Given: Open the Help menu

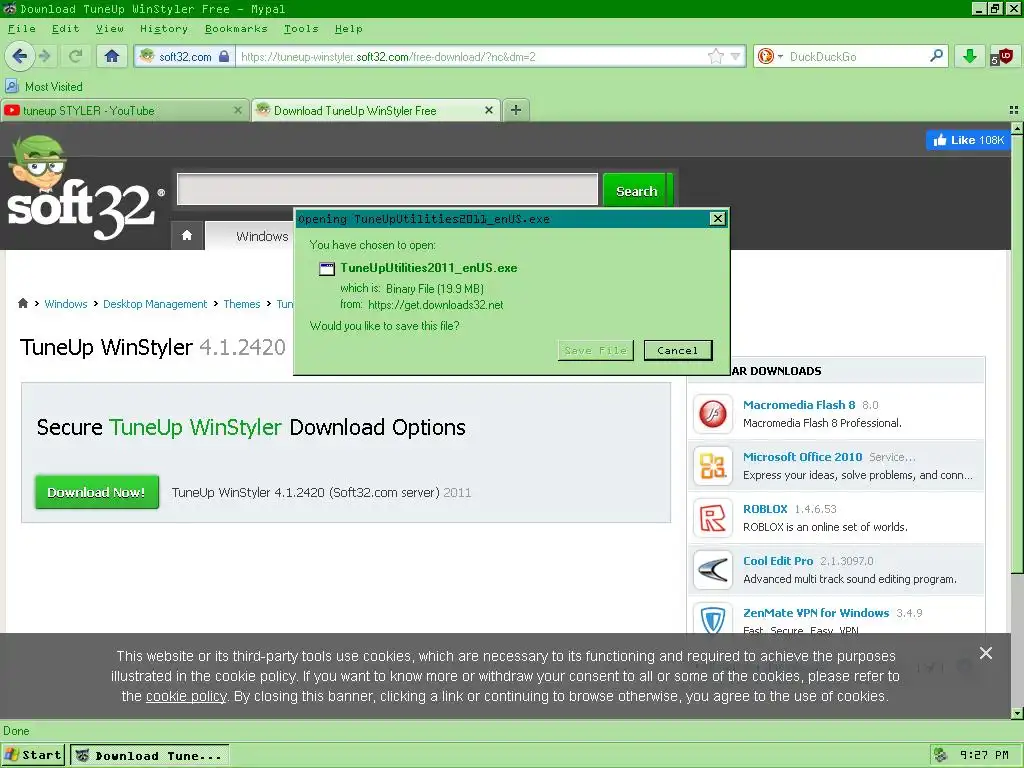Looking at the screenshot, I should coord(348,29).
